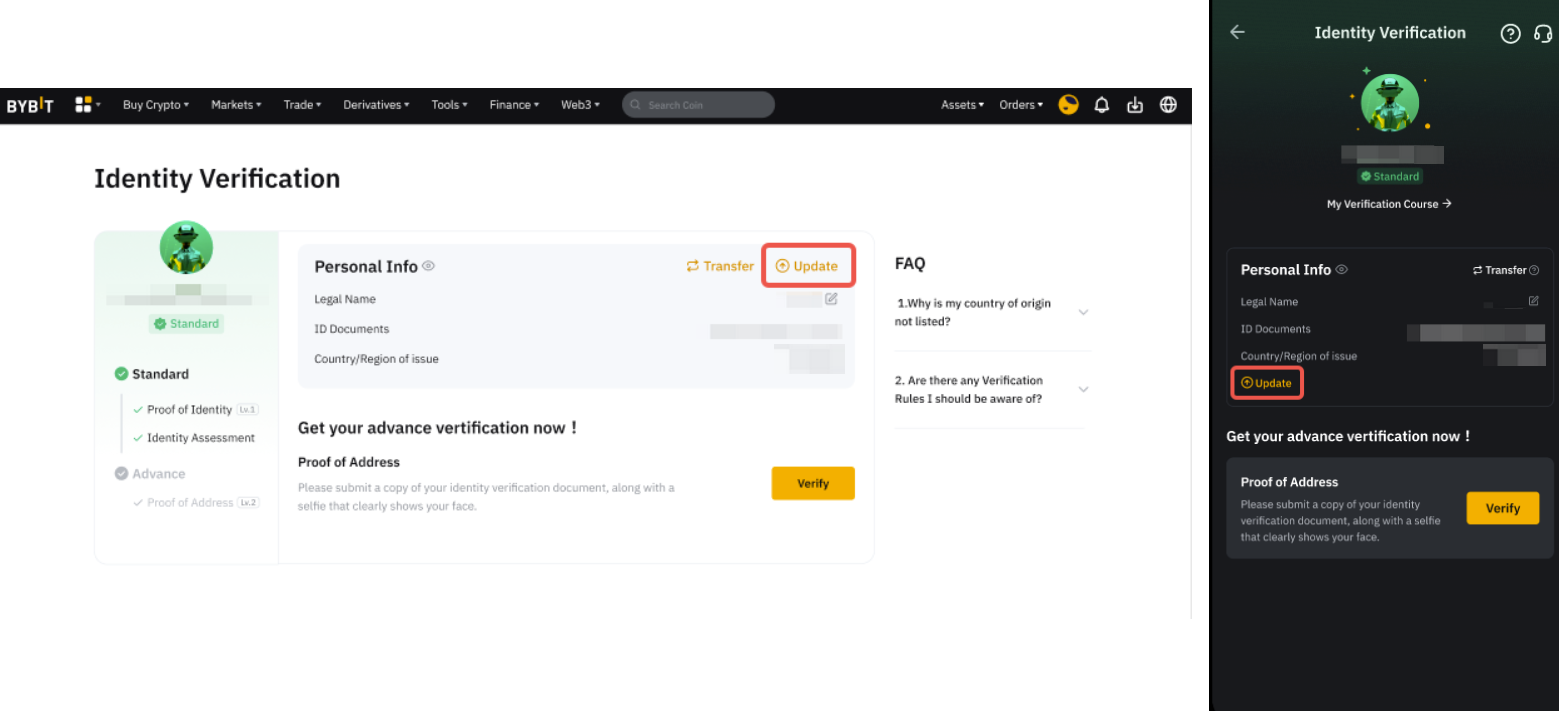The width and height of the screenshot is (1559, 711).
Task: Contact support via headset icon on mobile
Action: pos(1543,33)
